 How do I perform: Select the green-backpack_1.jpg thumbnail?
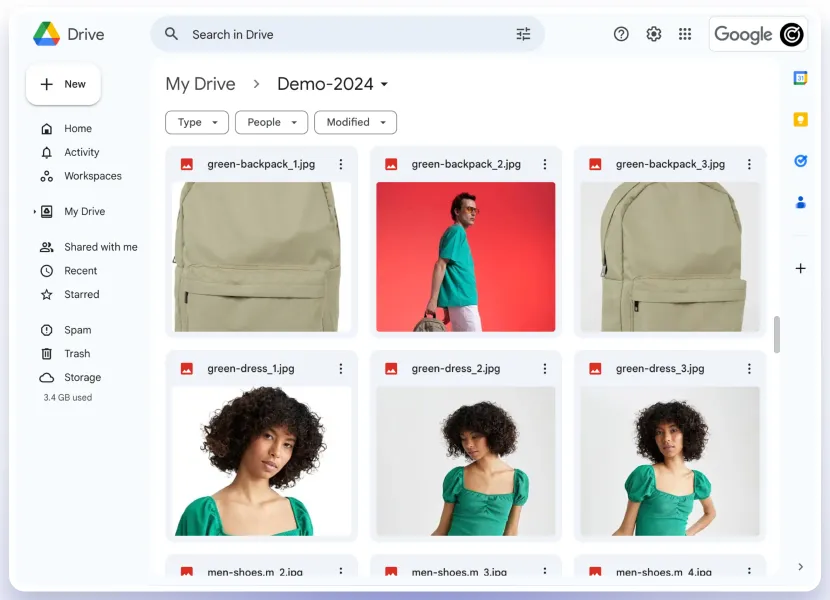[261, 257]
